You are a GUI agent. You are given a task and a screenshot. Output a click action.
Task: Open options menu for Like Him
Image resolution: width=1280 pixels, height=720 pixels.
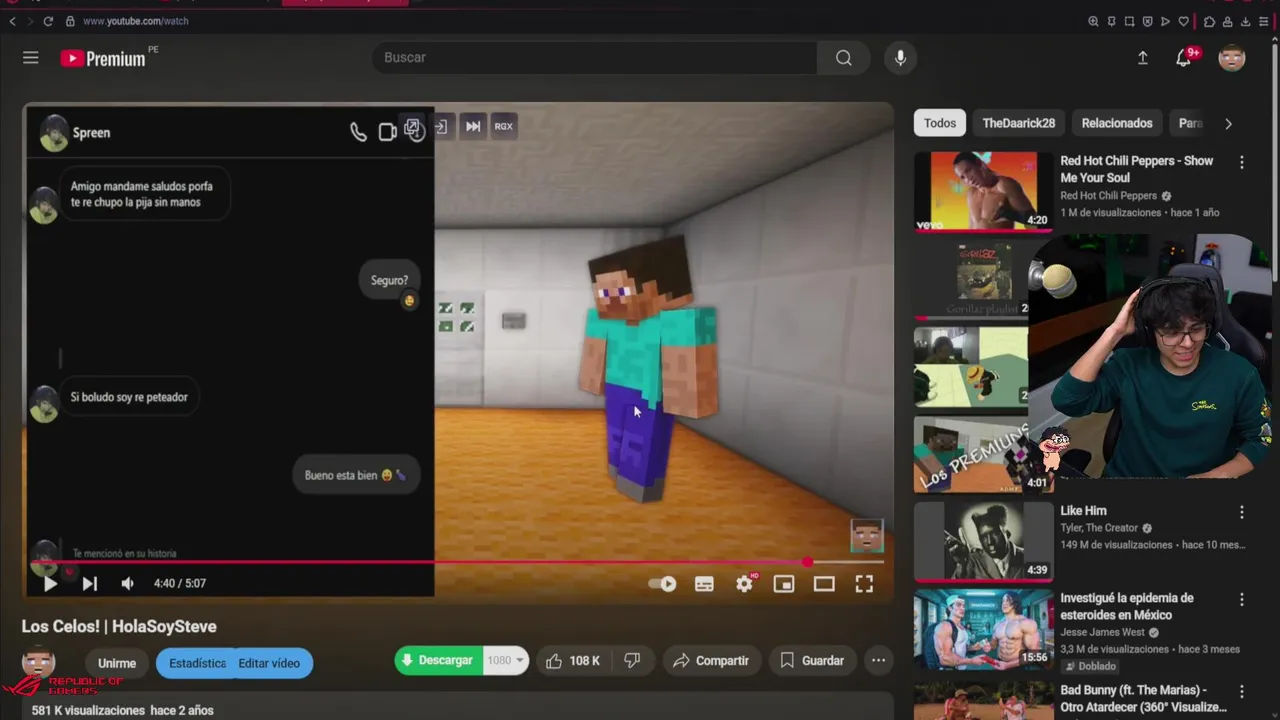tap(1242, 512)
